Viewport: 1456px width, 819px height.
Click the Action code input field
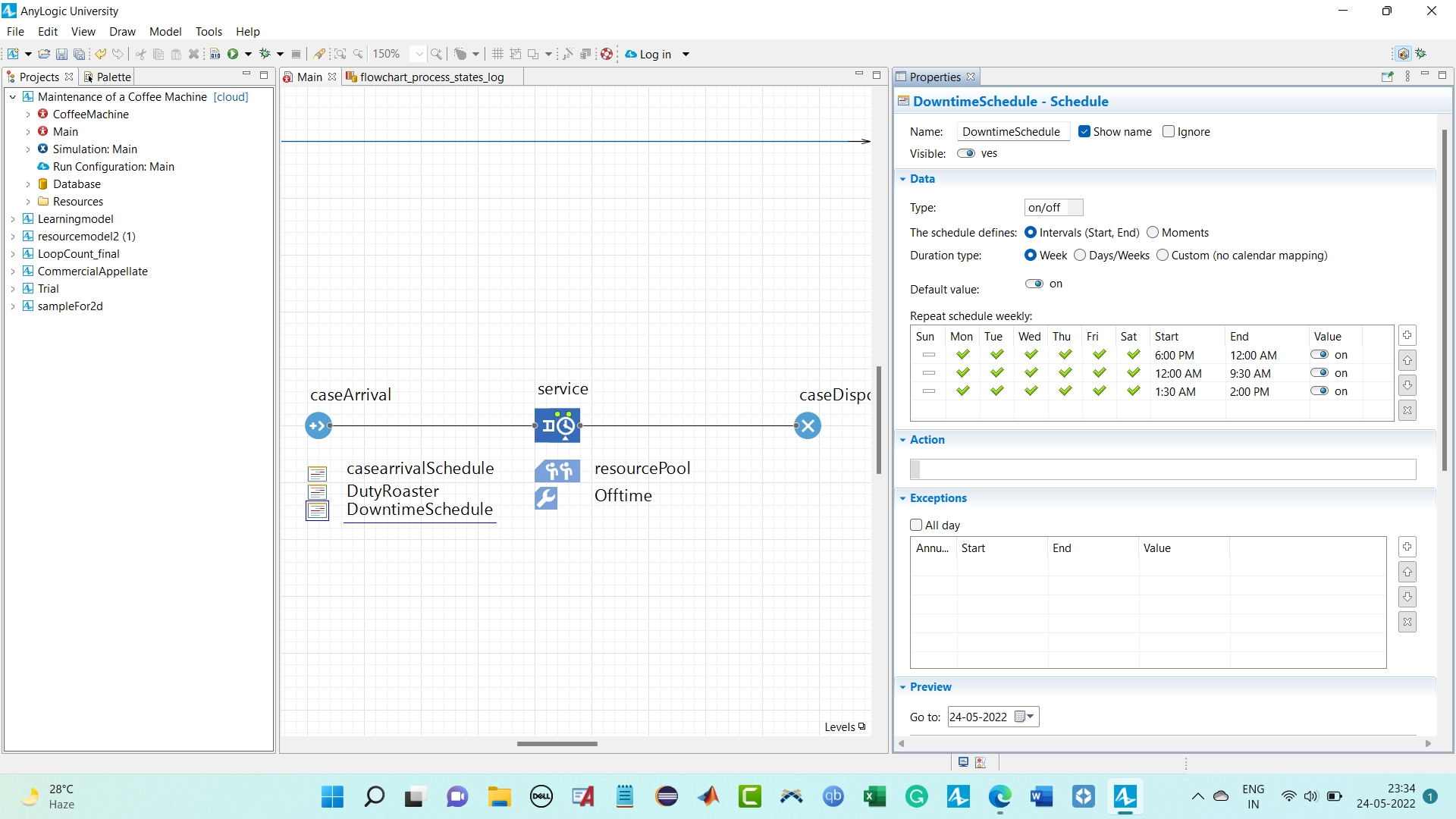(1163, 469)
